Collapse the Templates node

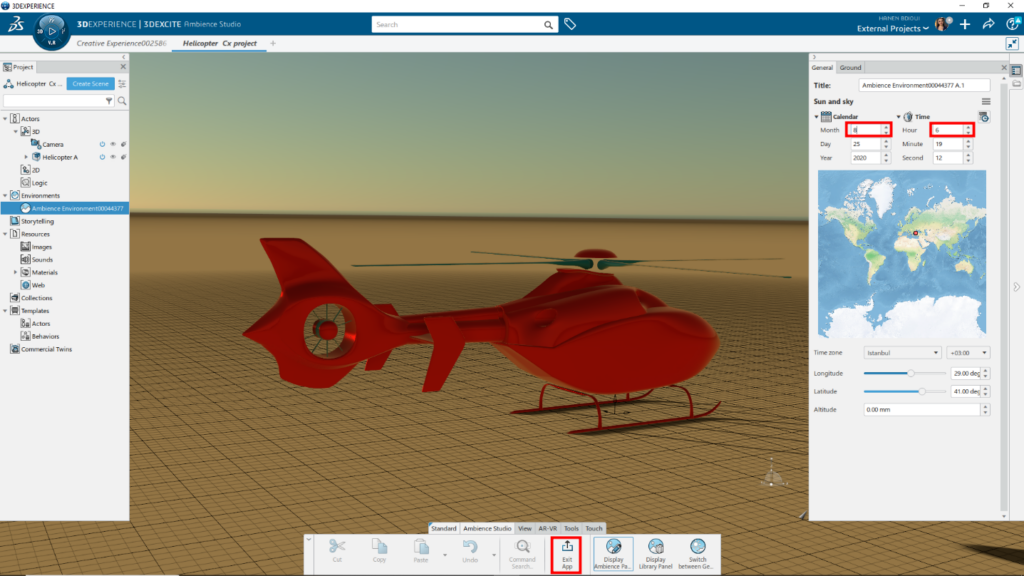tap(5, 311)
